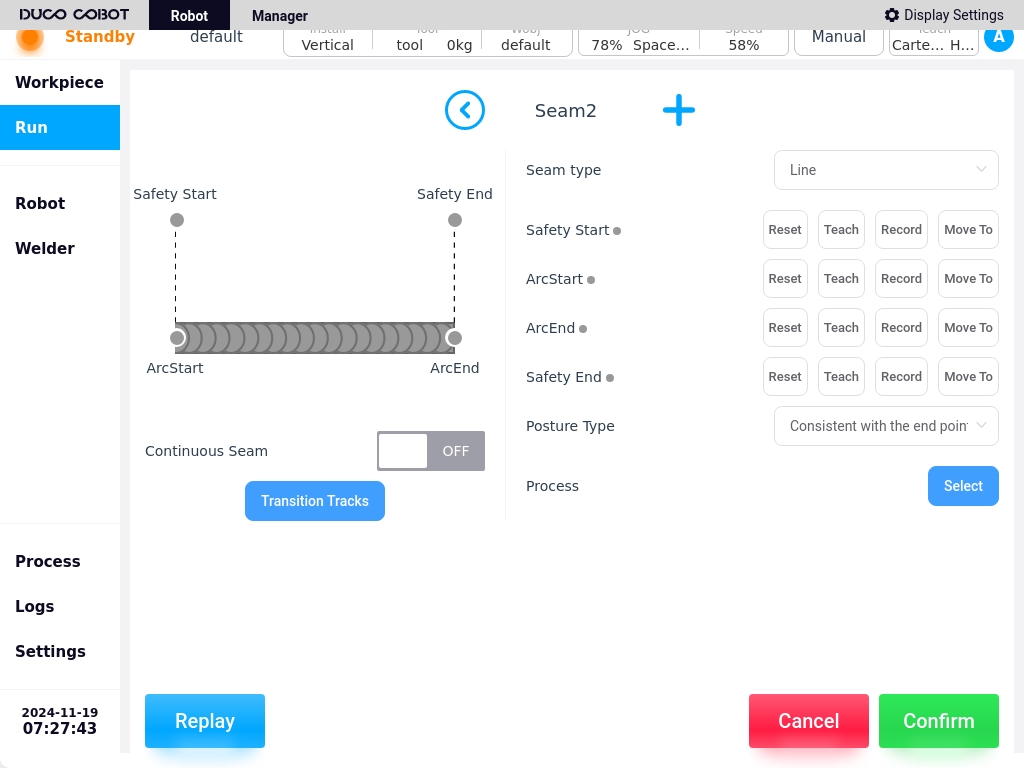
Task: Open Display Settings gear icon
Action: click(x=891, y=15)
